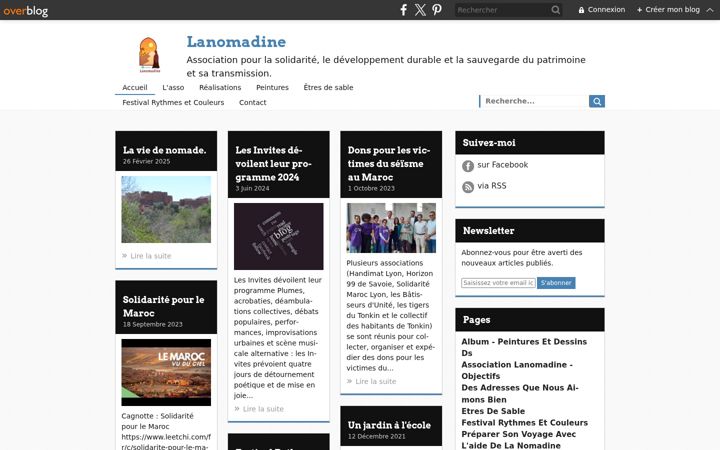Viewport: 720px width, 450px height.
Task: Focus the Recherche... blog search field
Action: (x=534, y=101)
